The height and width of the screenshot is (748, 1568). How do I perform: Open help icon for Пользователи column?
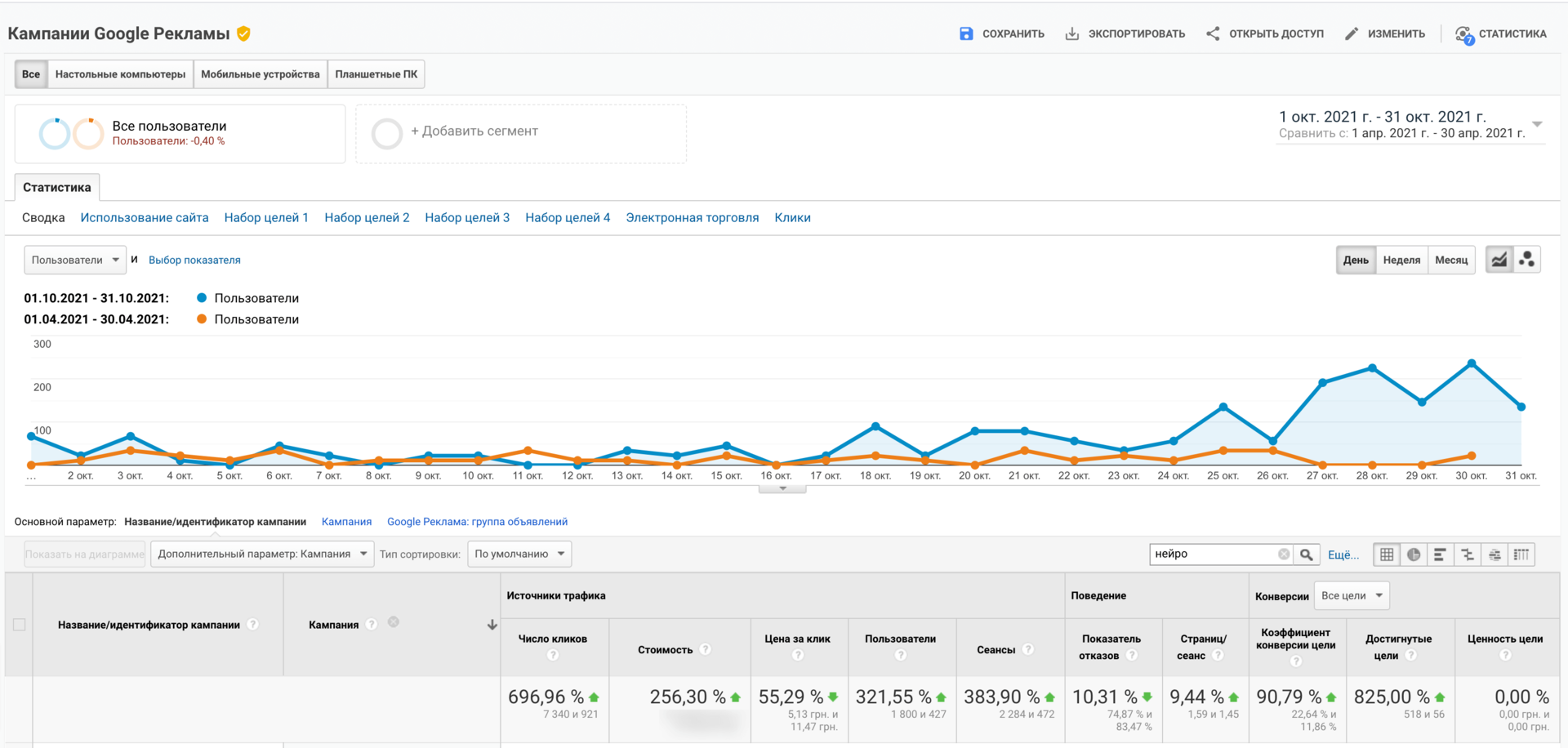(x=900, y=656)
